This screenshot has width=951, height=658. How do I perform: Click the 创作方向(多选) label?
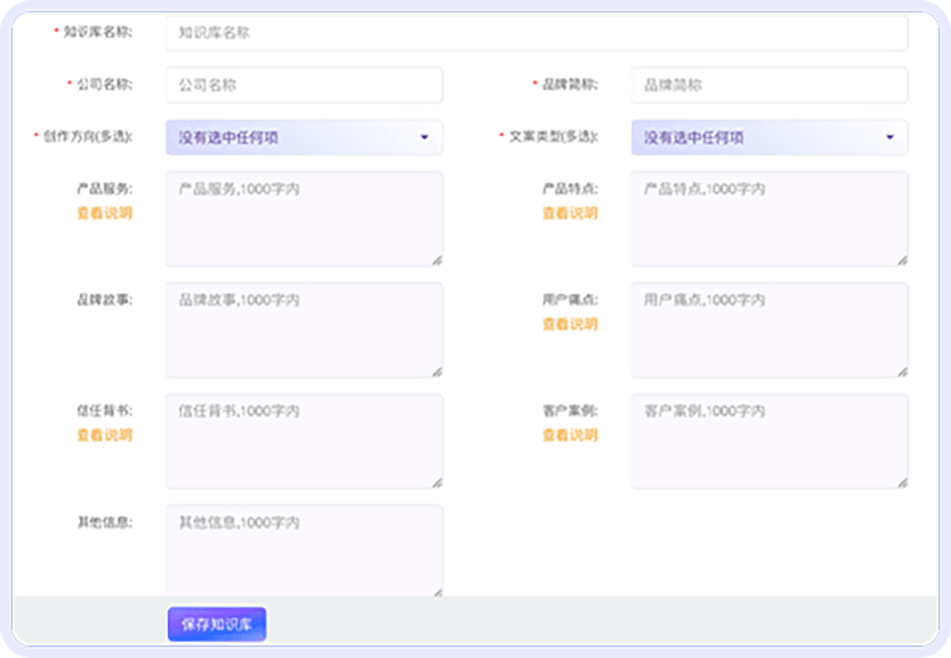tap(88, 137)
